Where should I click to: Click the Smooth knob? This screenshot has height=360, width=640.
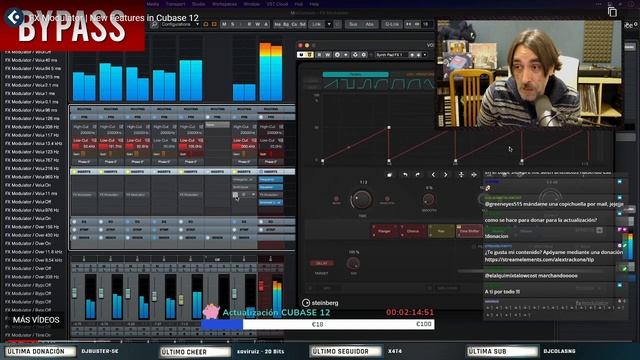pos(428,199)
